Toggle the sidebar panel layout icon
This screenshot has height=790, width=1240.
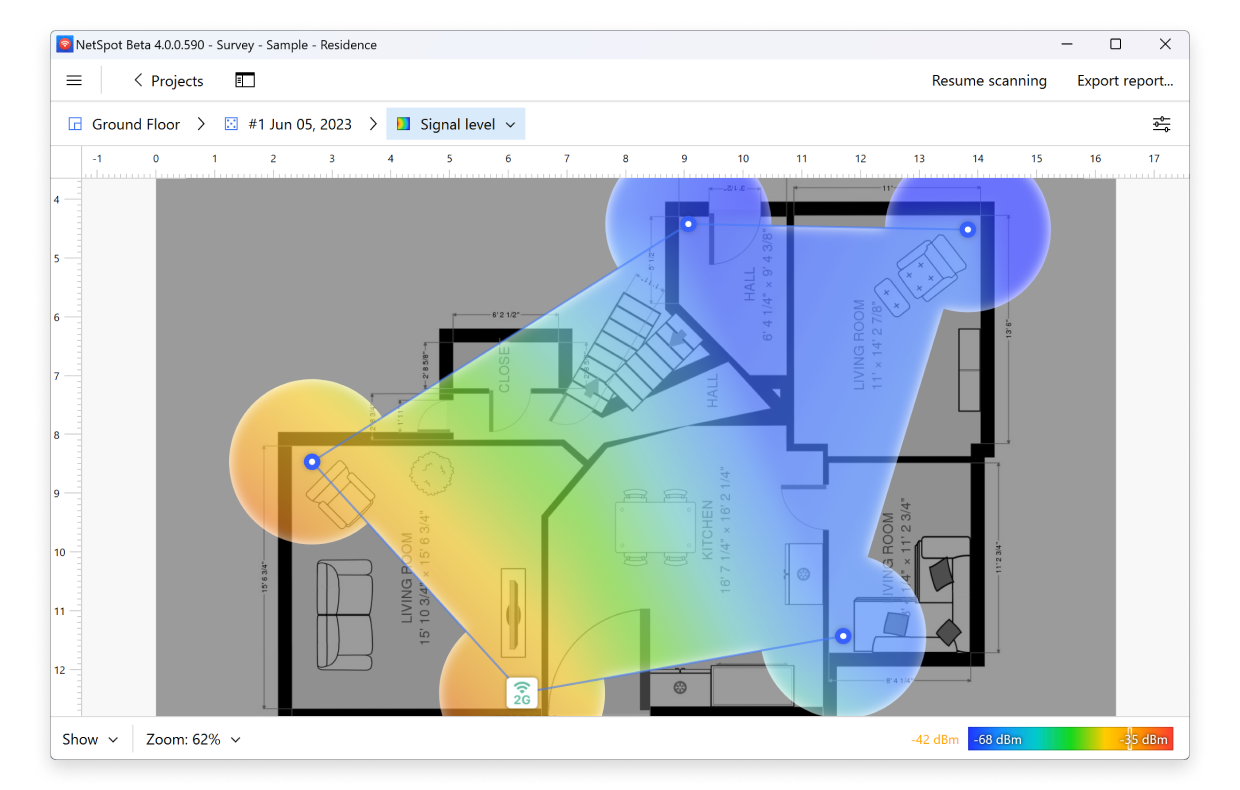pyautogui.click(x=245, y=81)
